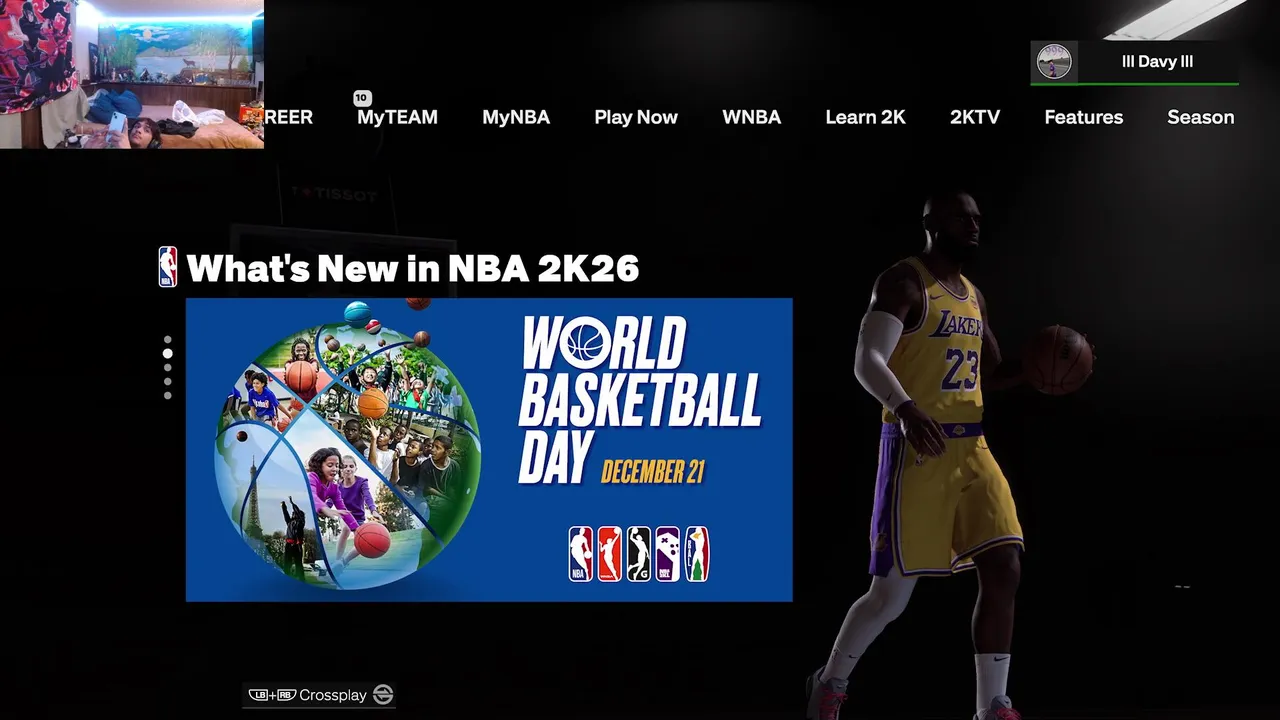
Task: Click the What's New in NBA 2K26 heading
Action: (412, 268)
